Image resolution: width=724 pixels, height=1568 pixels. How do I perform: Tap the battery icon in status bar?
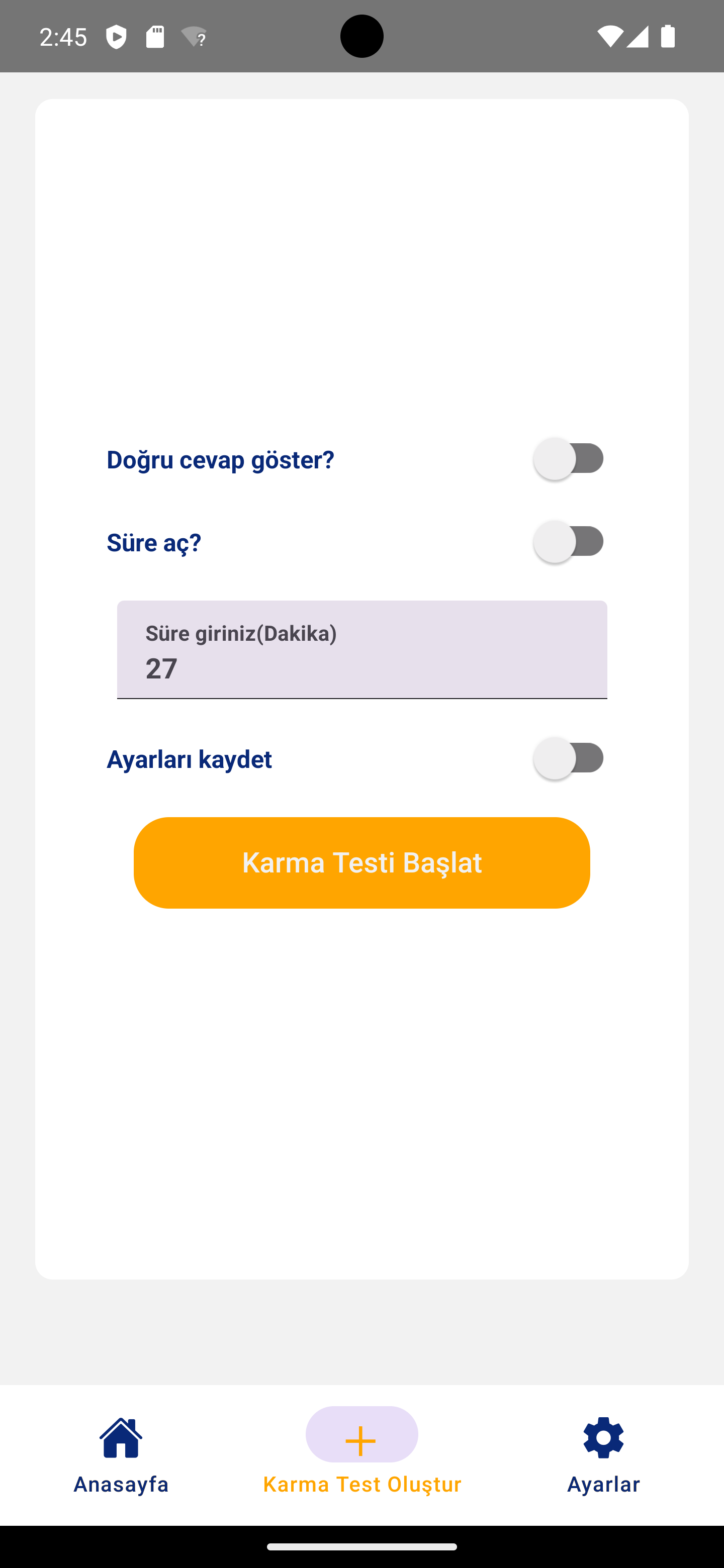tap(668, 37)
